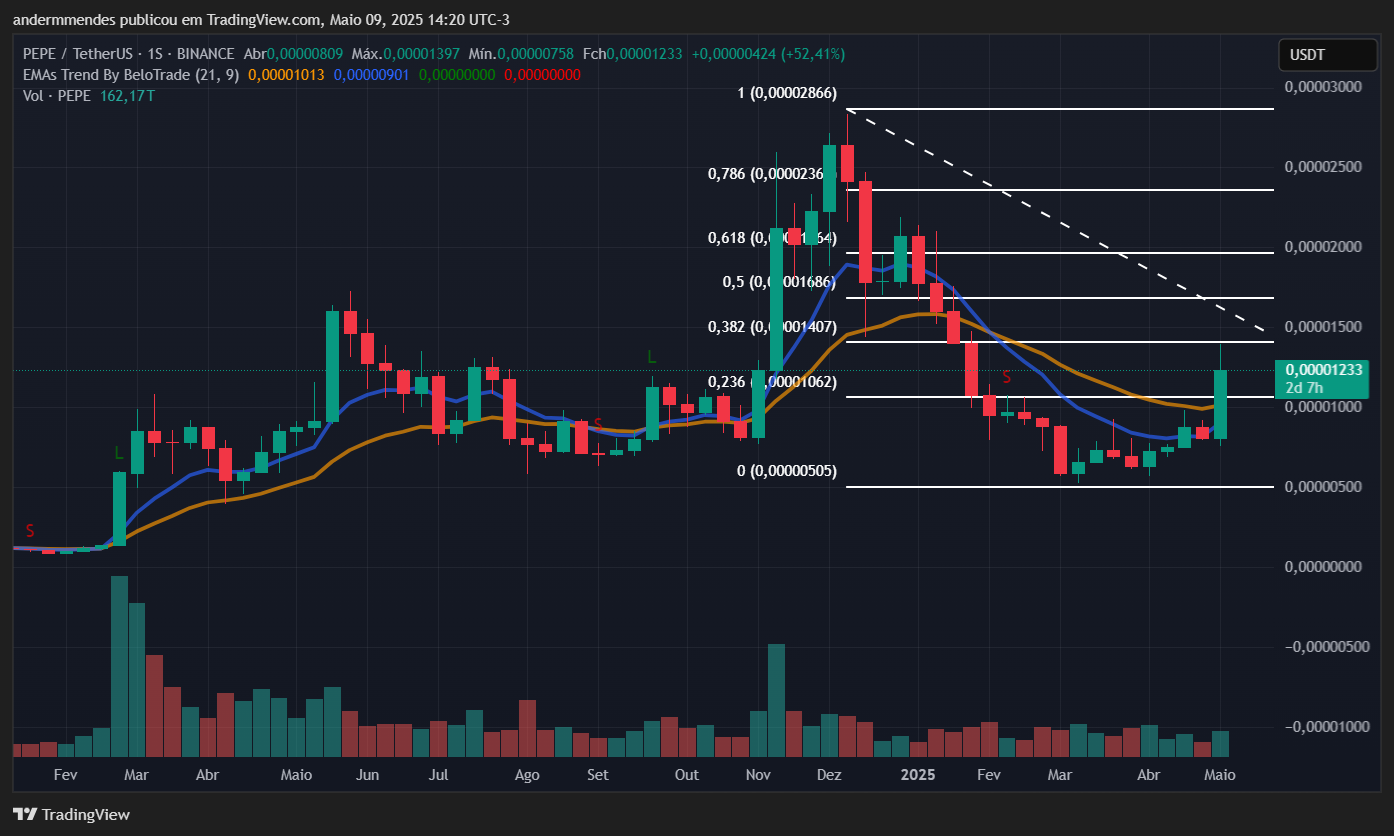Select the 0,786 Fibonacci level label
The width and height of the screenshot is (1394, 836).
coord(772,174)
